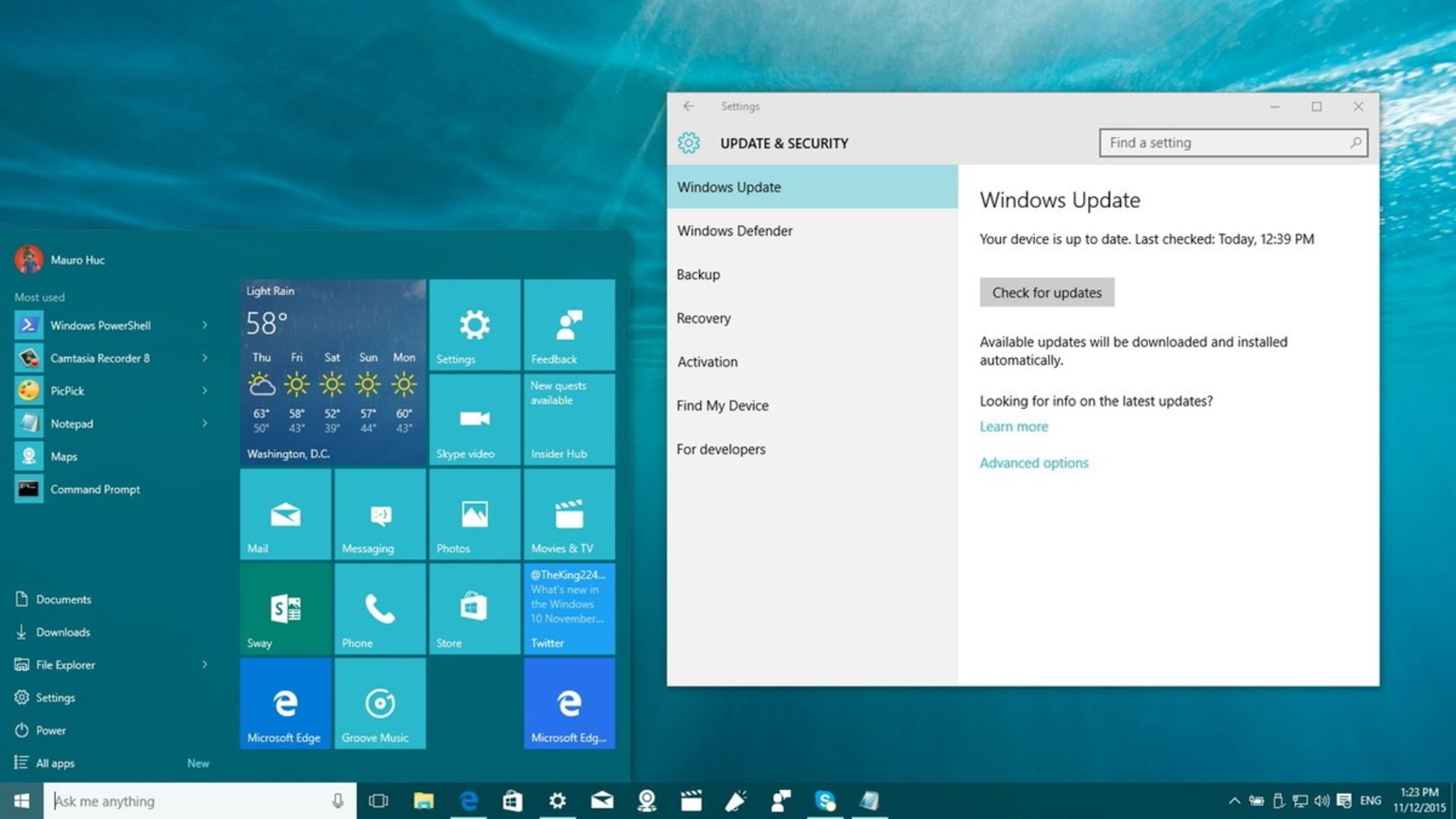This screenshot has height=819, width=1456.
Task: Open the For developers section
Action: point(812,449)
